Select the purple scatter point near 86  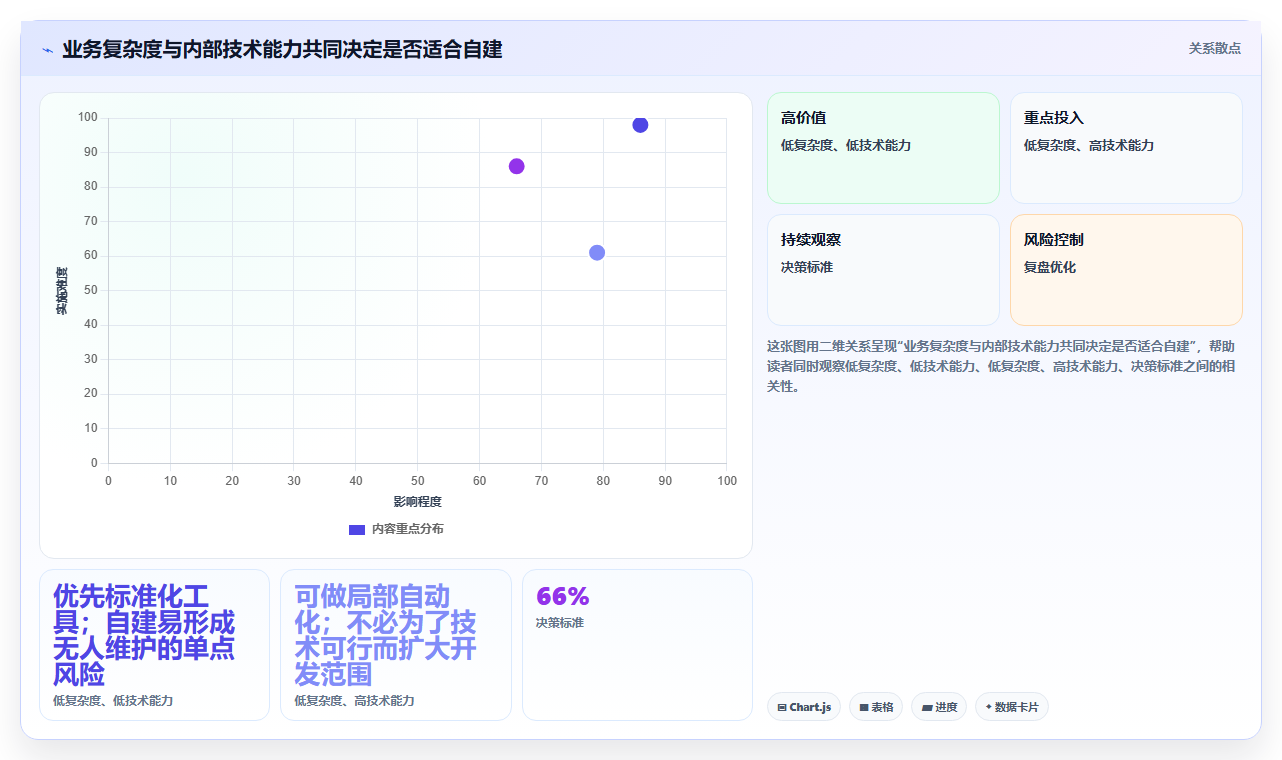(516, 166)
